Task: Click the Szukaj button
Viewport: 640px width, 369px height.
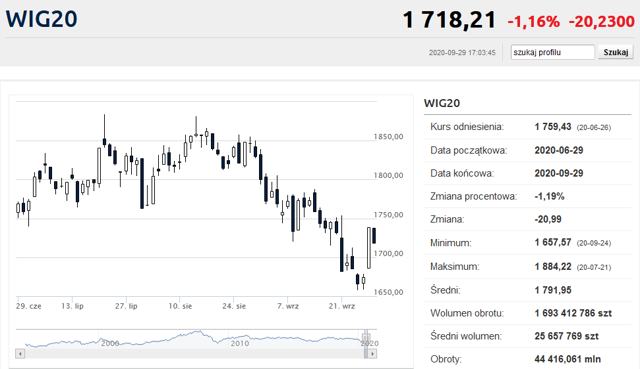Action: point(616,52)
